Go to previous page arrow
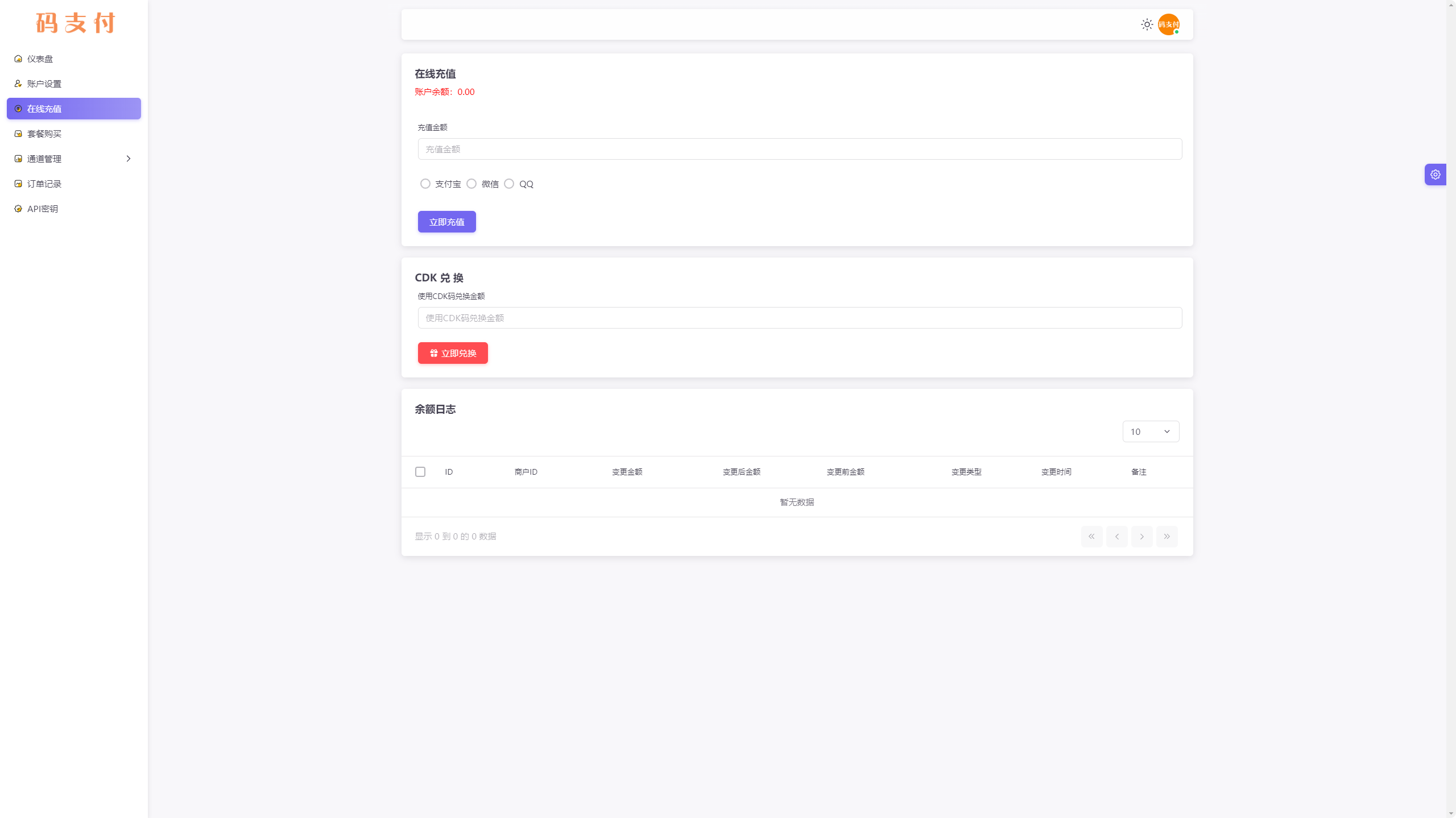 pyautogui.click(x=1116, y=536)
